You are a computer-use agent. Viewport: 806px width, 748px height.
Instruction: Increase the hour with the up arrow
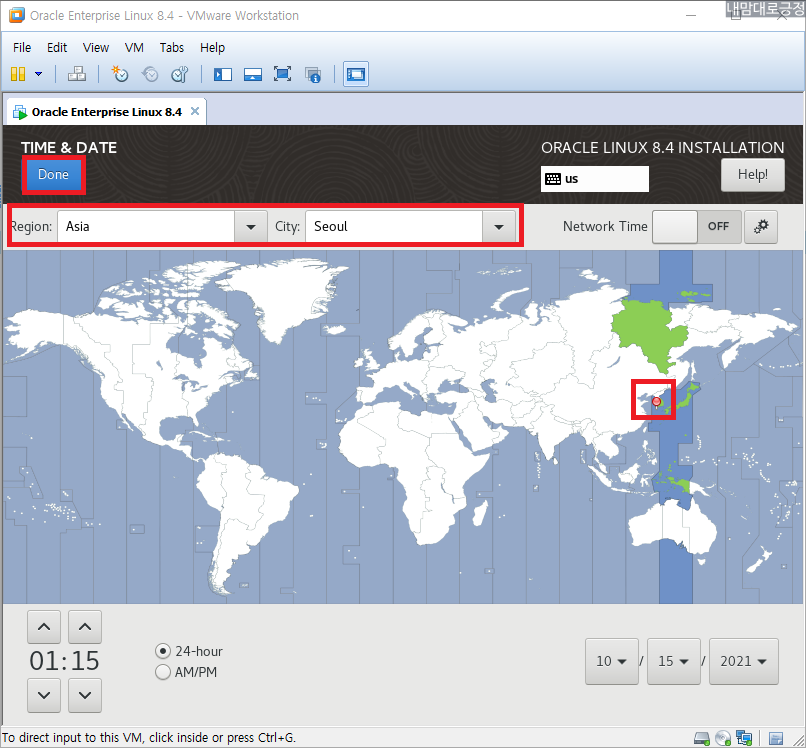(x=44, y=627)
